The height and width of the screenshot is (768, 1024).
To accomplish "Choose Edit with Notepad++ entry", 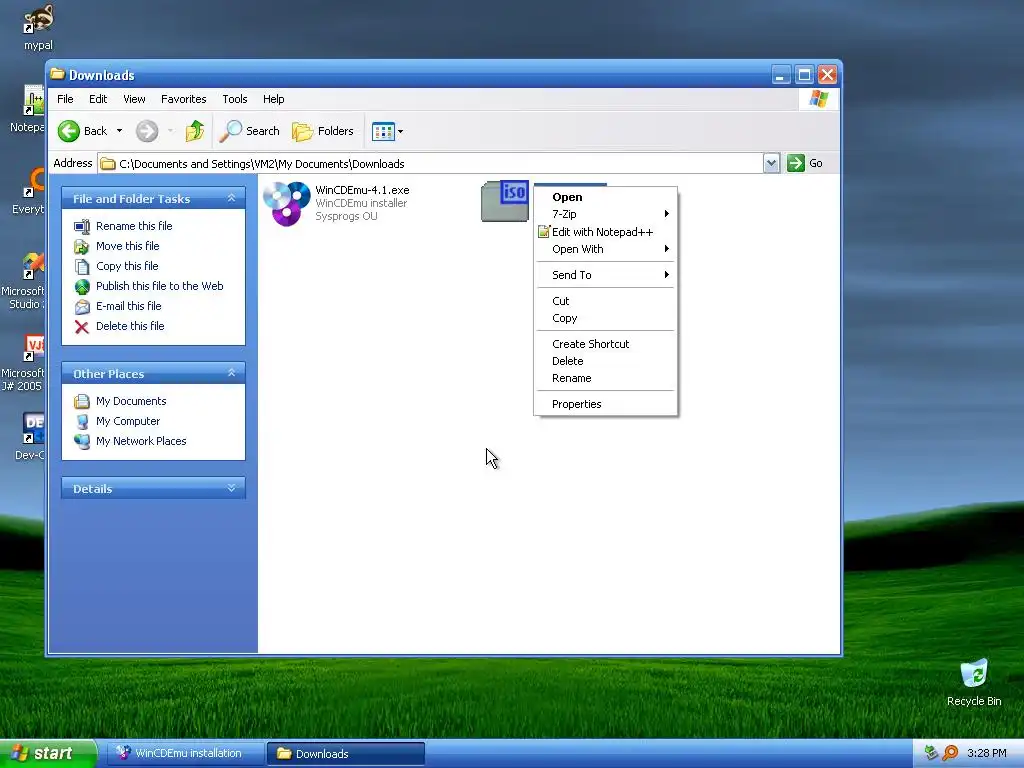I will (605, 232).
